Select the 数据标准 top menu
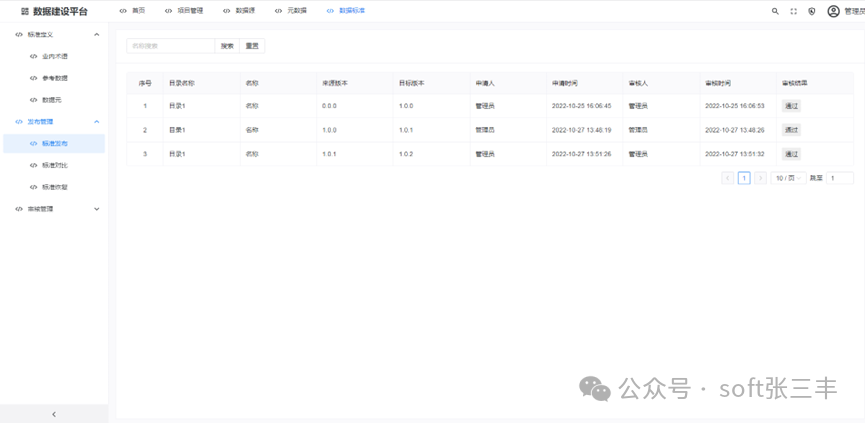The image size is (865, 423). click(346, 11)
